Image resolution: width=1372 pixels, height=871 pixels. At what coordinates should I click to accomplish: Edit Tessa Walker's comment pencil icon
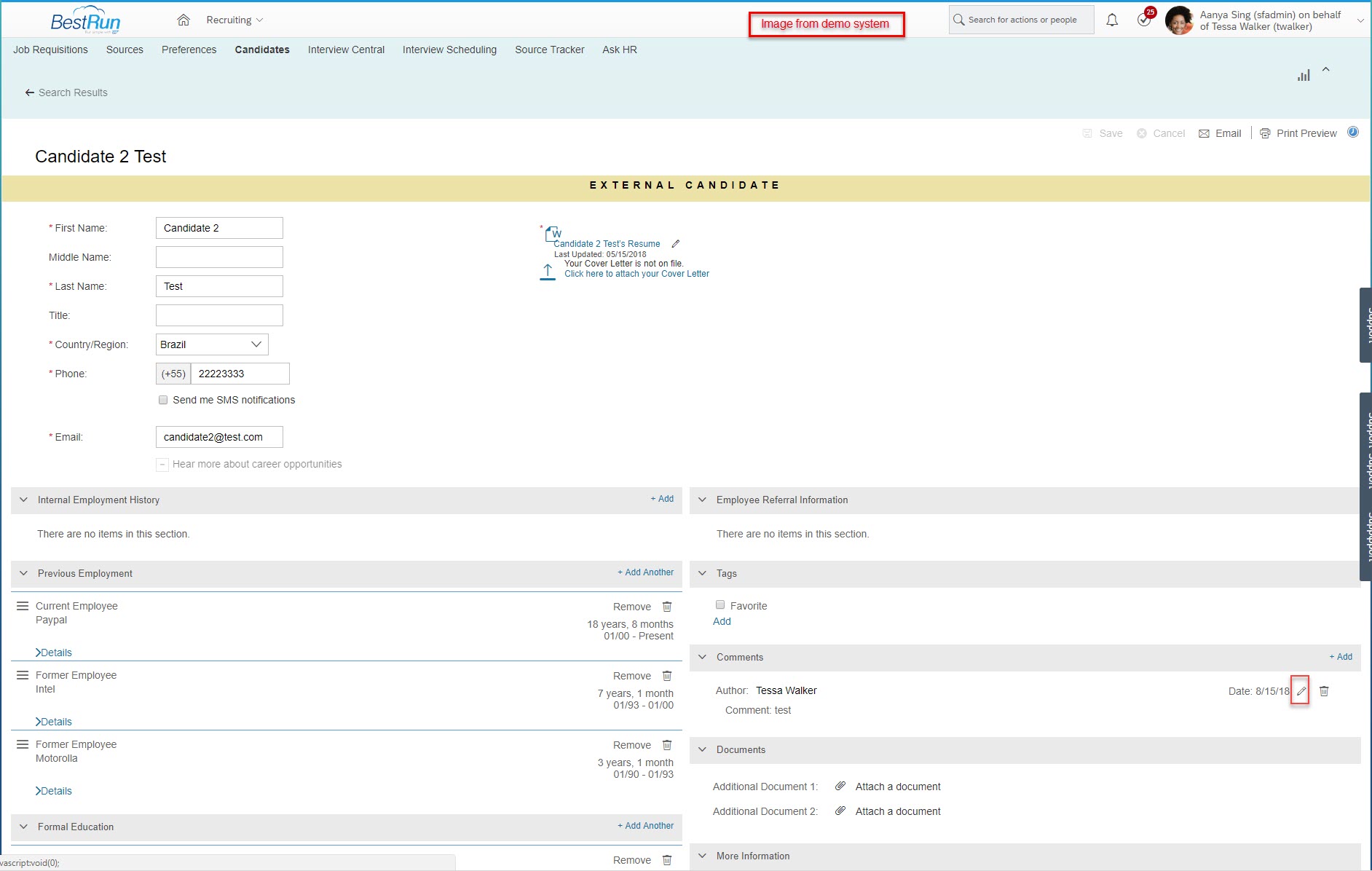click(x=1301, y=691)
